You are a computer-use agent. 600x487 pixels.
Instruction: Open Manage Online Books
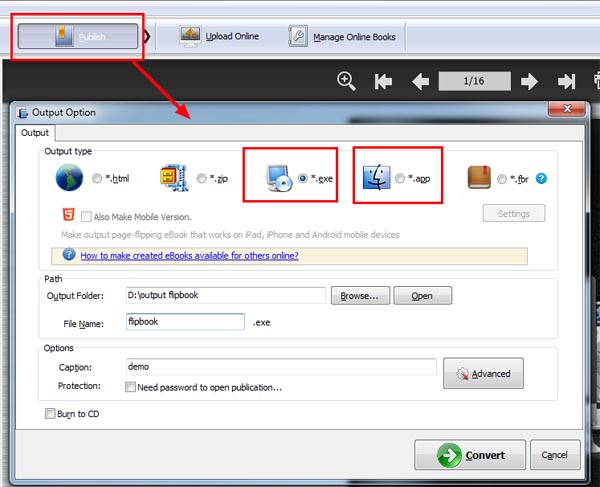(342, 37)
